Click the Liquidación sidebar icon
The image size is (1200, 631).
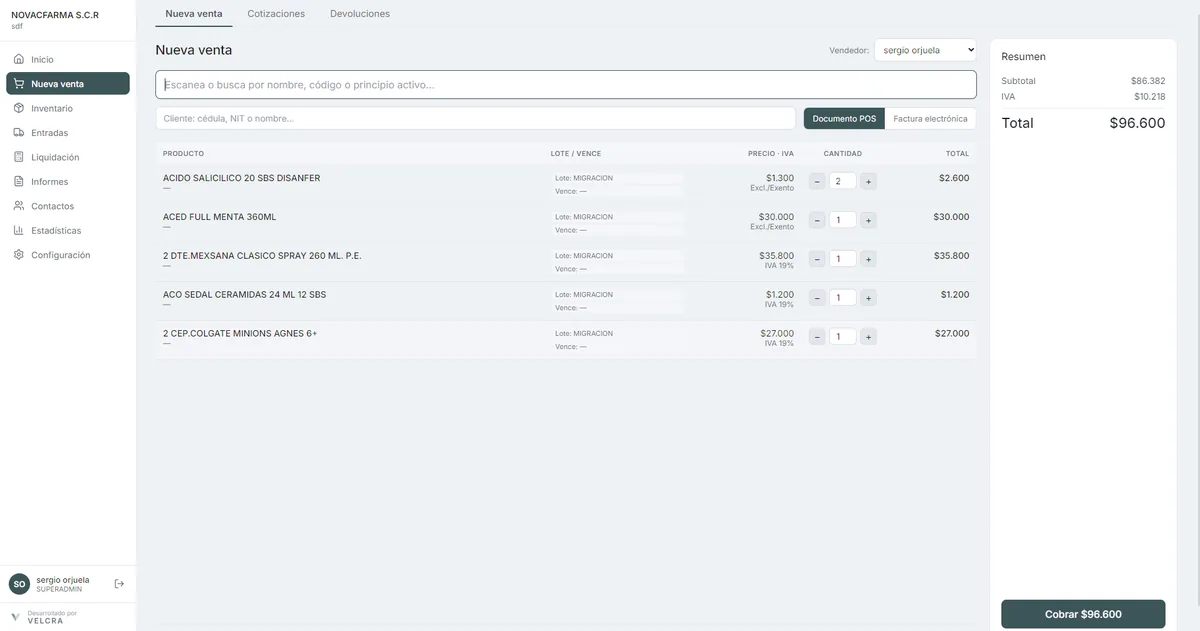[x=19, y=157]
